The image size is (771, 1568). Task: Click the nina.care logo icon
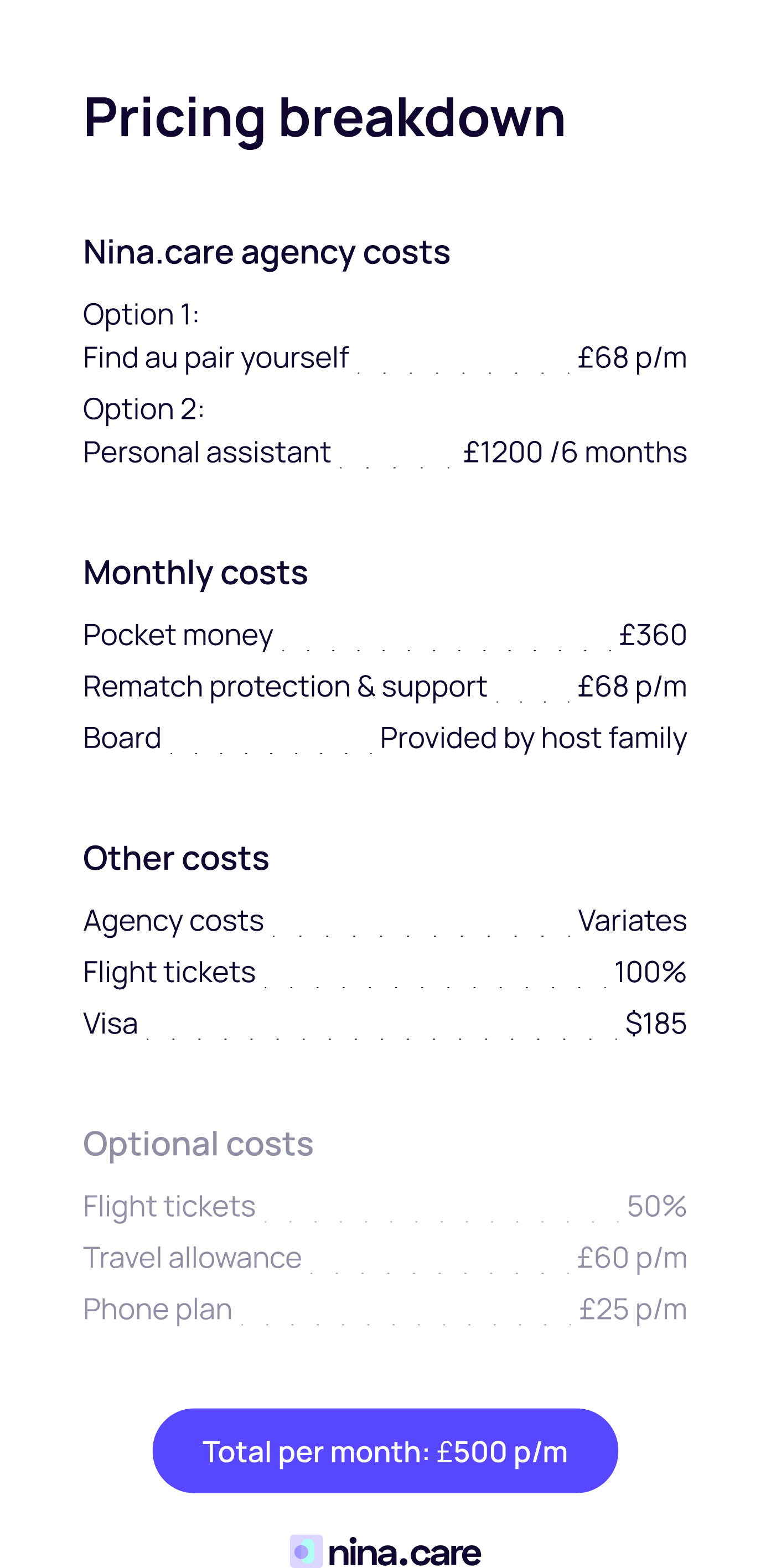click(x=306, y=1551)
